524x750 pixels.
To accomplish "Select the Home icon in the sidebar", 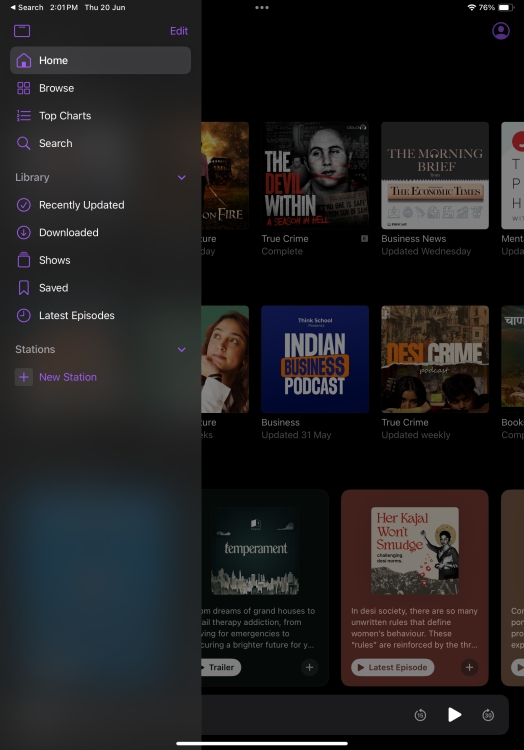I will (x=23, y=61).
